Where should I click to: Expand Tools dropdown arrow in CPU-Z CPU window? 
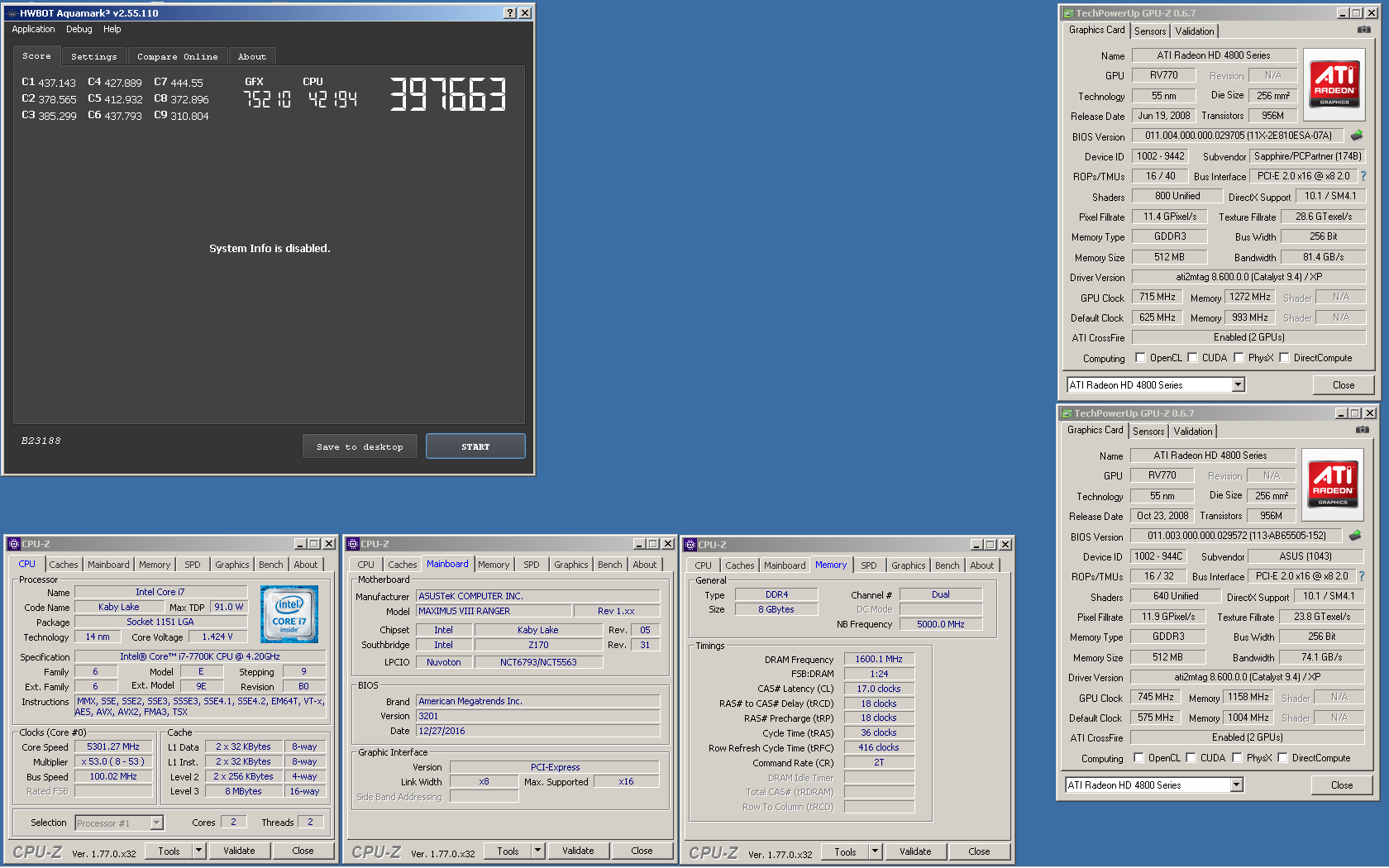198,851
